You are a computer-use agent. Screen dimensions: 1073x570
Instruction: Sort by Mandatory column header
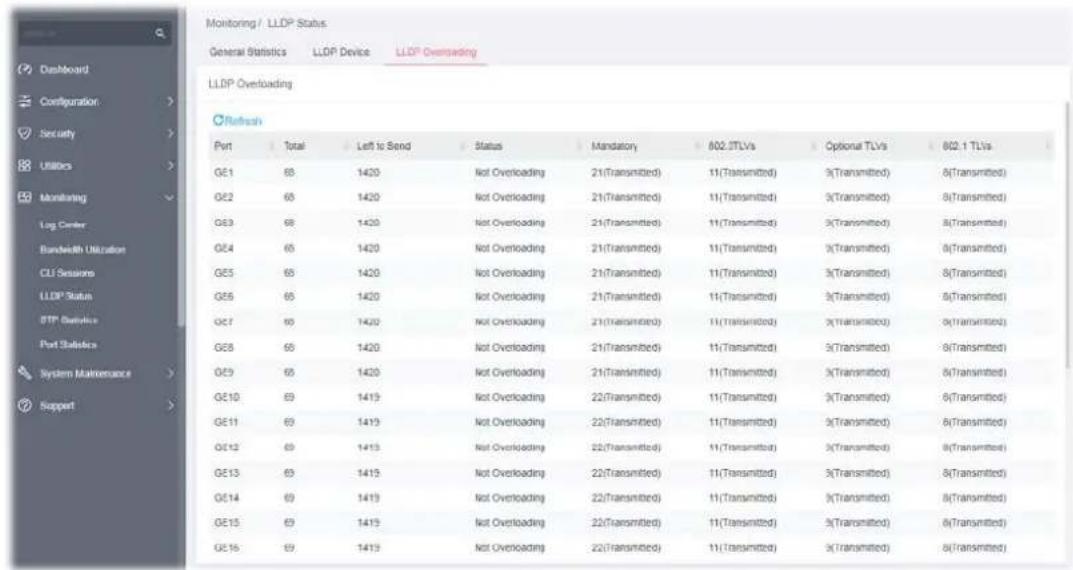[x=614, y=146]
